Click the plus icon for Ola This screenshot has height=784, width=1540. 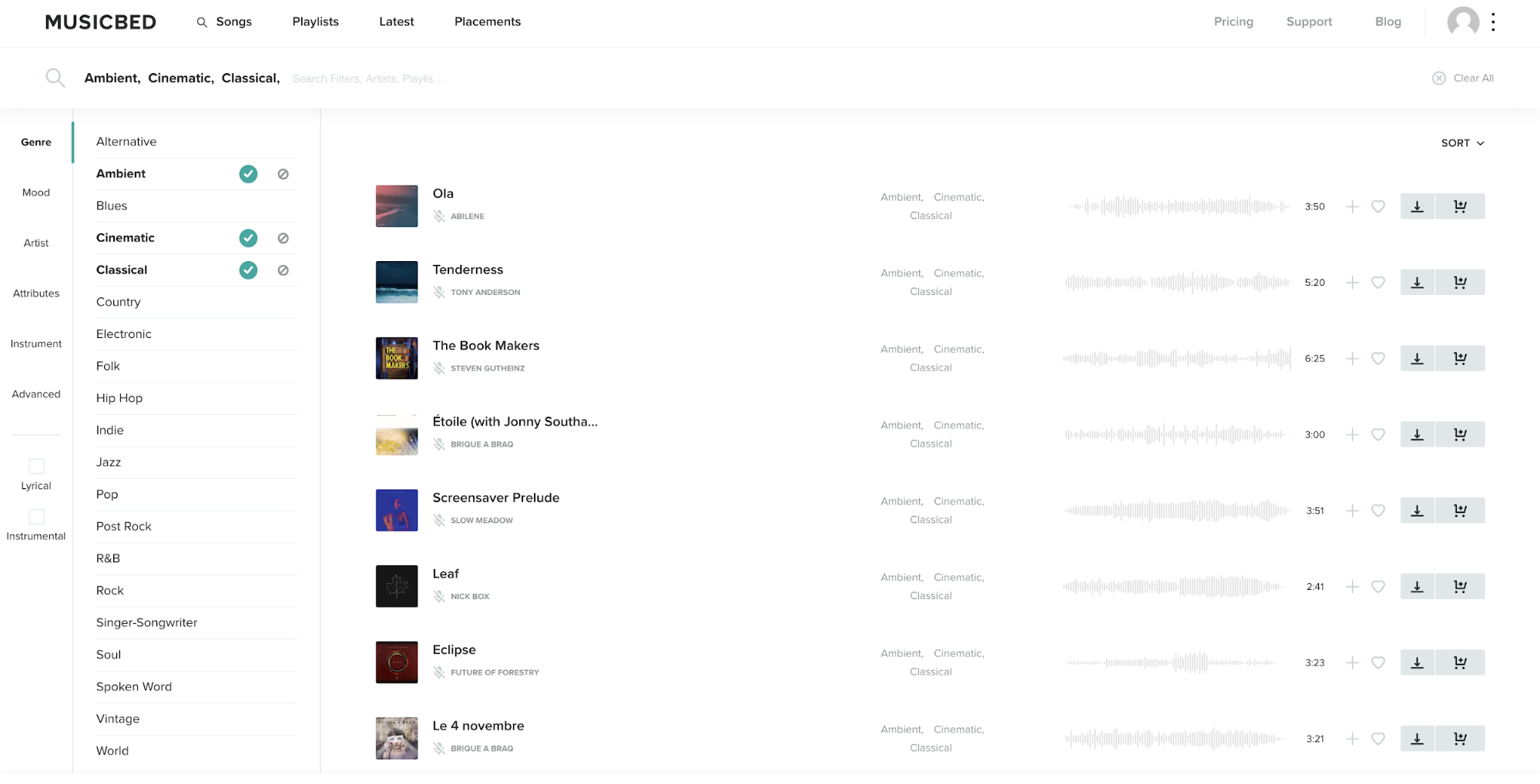click(1352, 206)
